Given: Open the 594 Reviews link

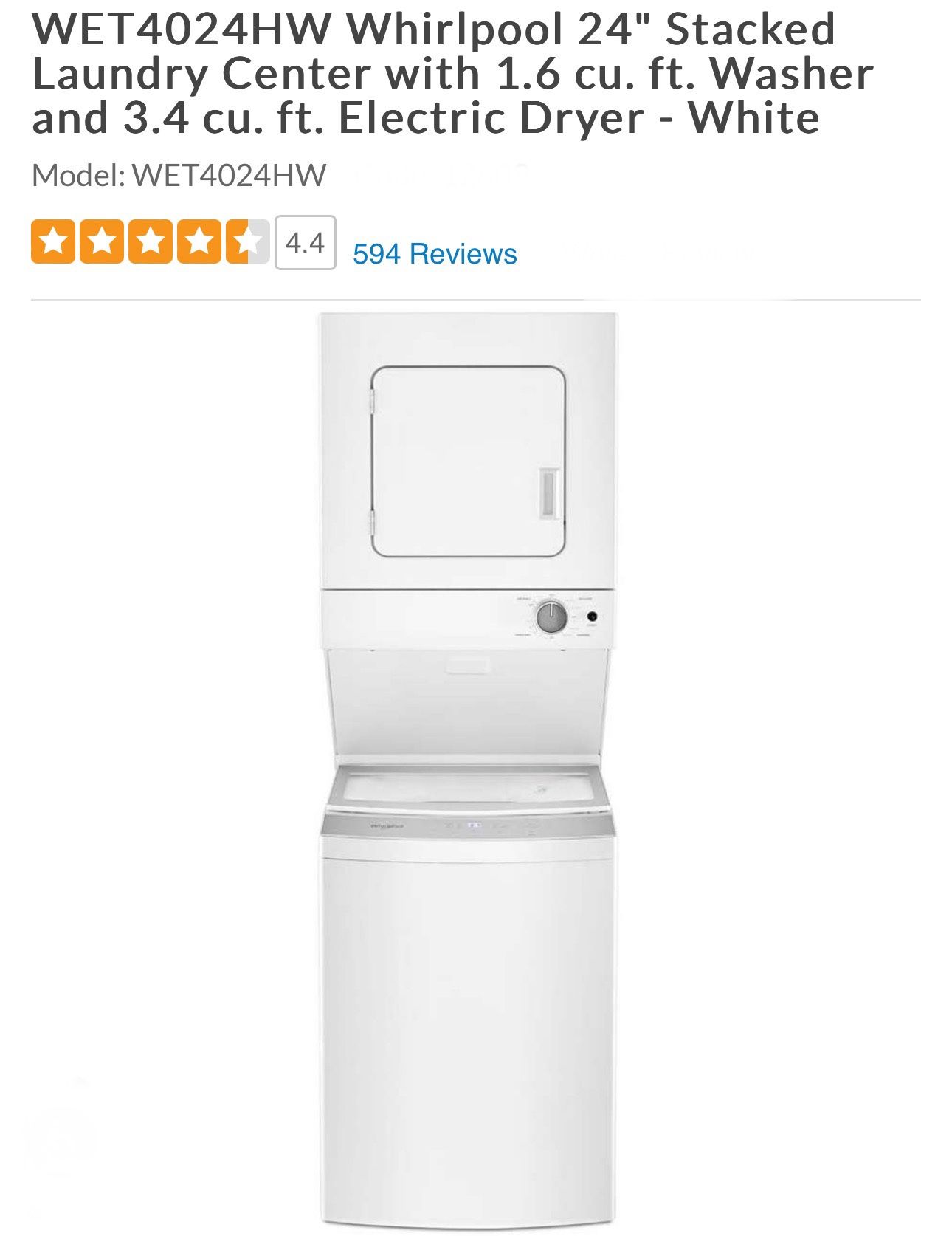Looking at the screenshot, I should tap(435, 253).
